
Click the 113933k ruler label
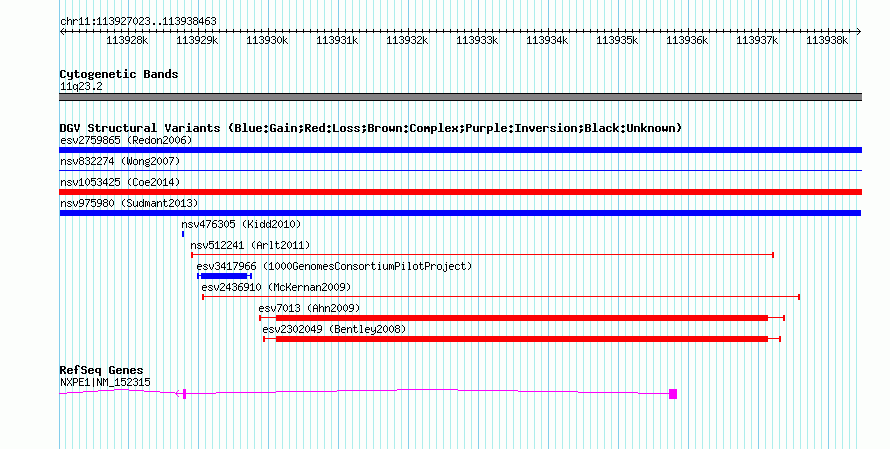[477, 41]
